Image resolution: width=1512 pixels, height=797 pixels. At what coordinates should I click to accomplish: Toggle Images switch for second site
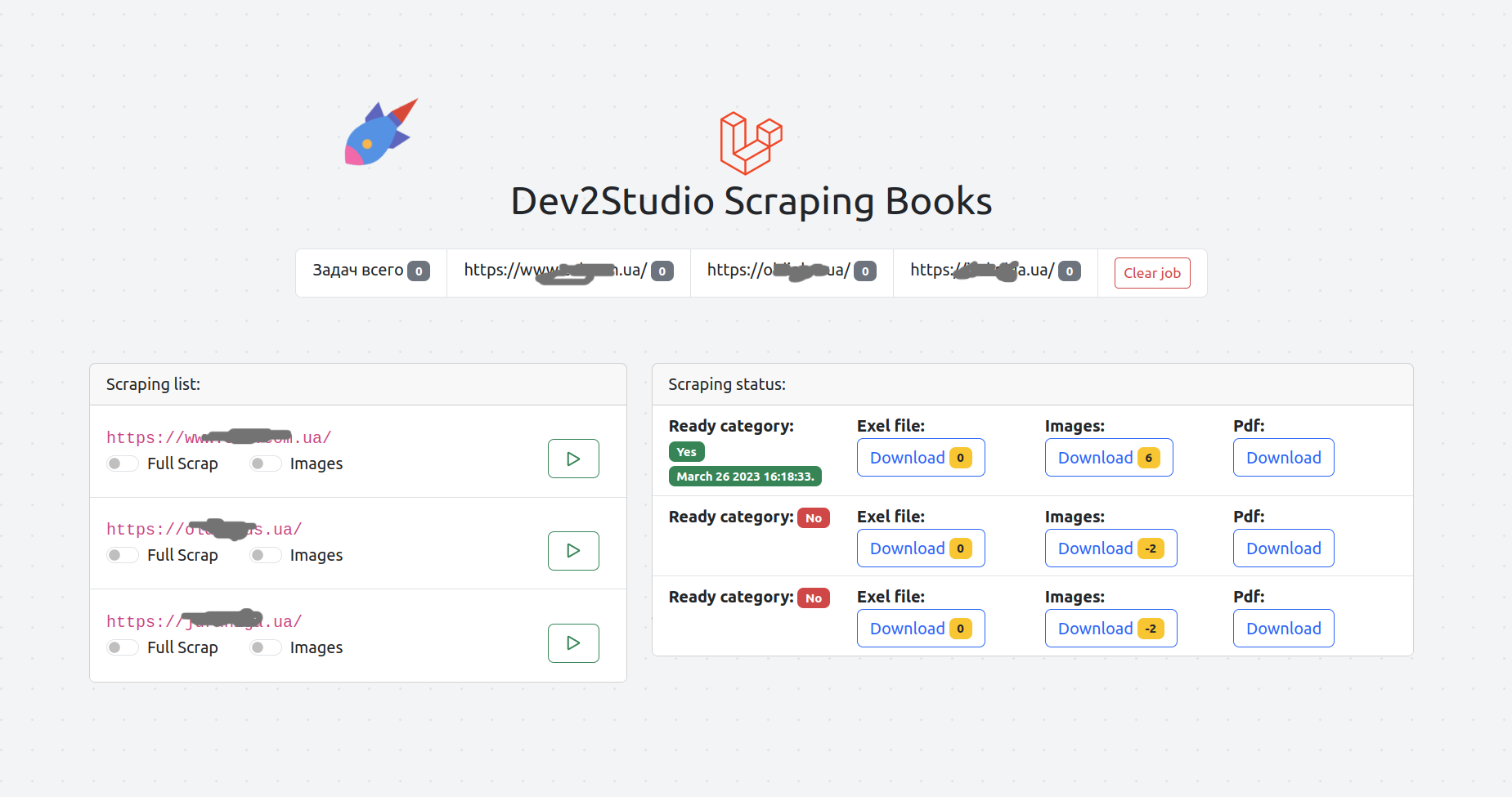(266, 555)
